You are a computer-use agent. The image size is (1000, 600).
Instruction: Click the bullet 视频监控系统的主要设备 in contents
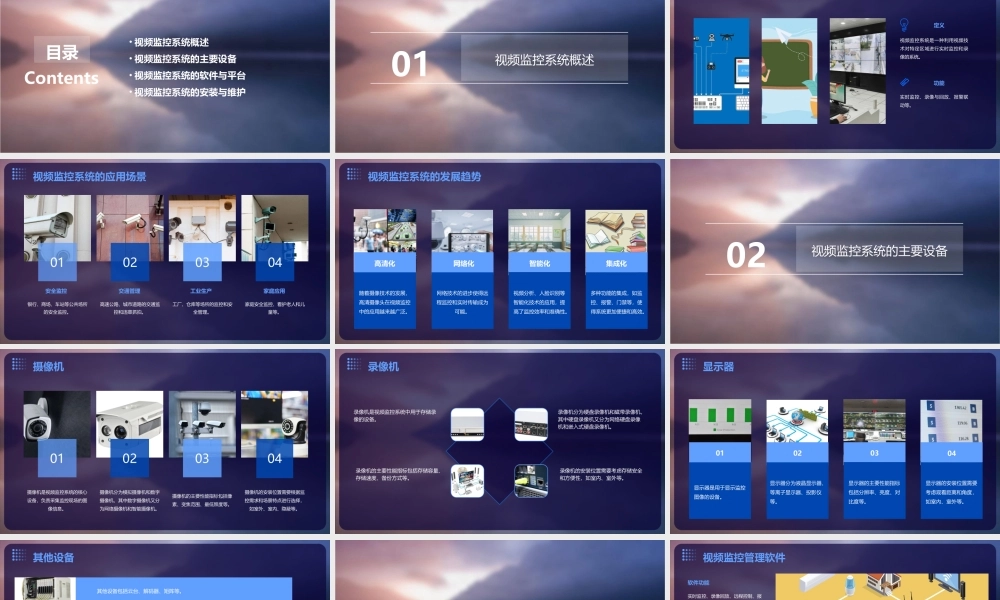[183, 59]
